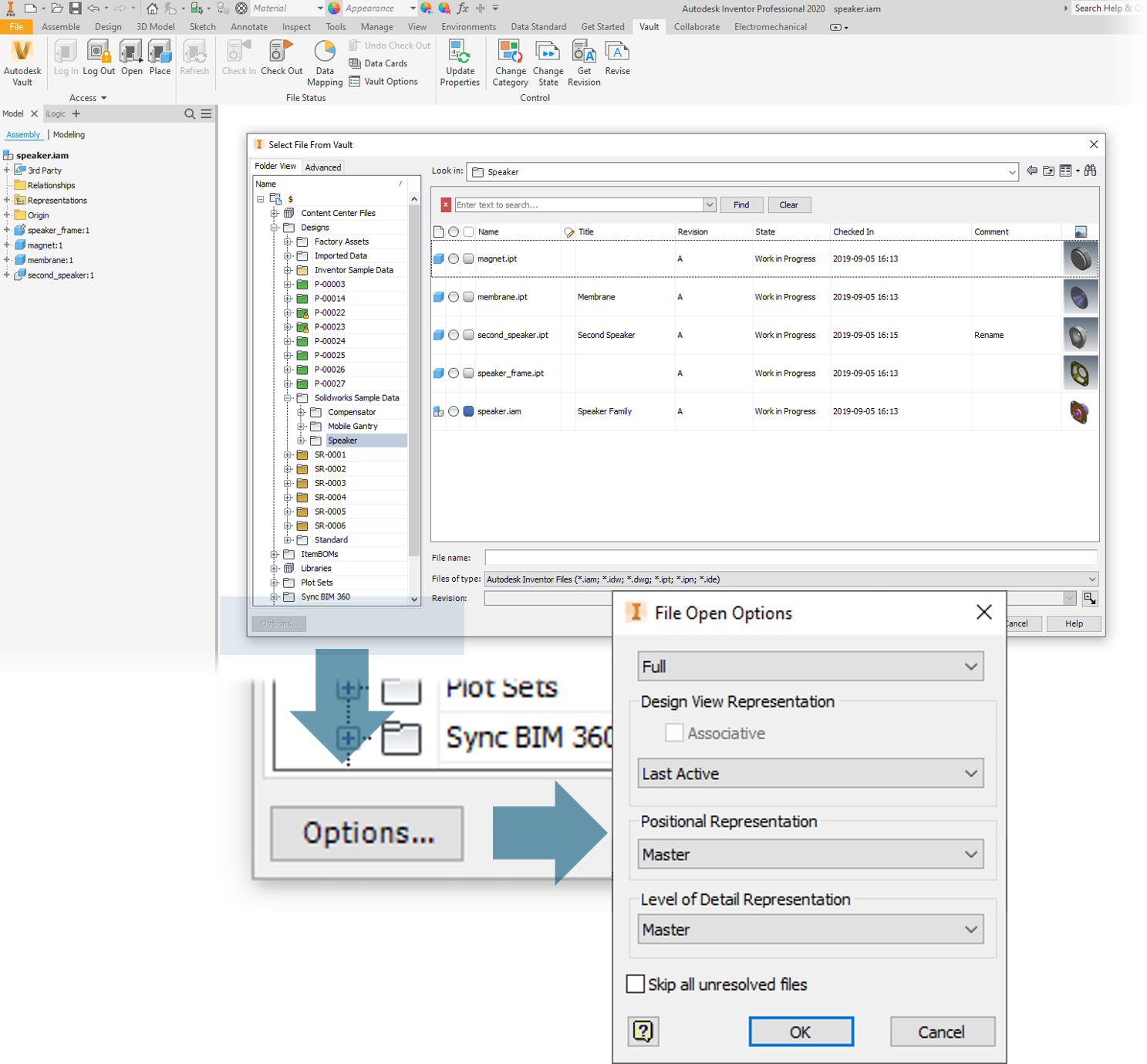Click the Log Out vault icon
The image size is (1147, 1064).
(x=99, y=59)
